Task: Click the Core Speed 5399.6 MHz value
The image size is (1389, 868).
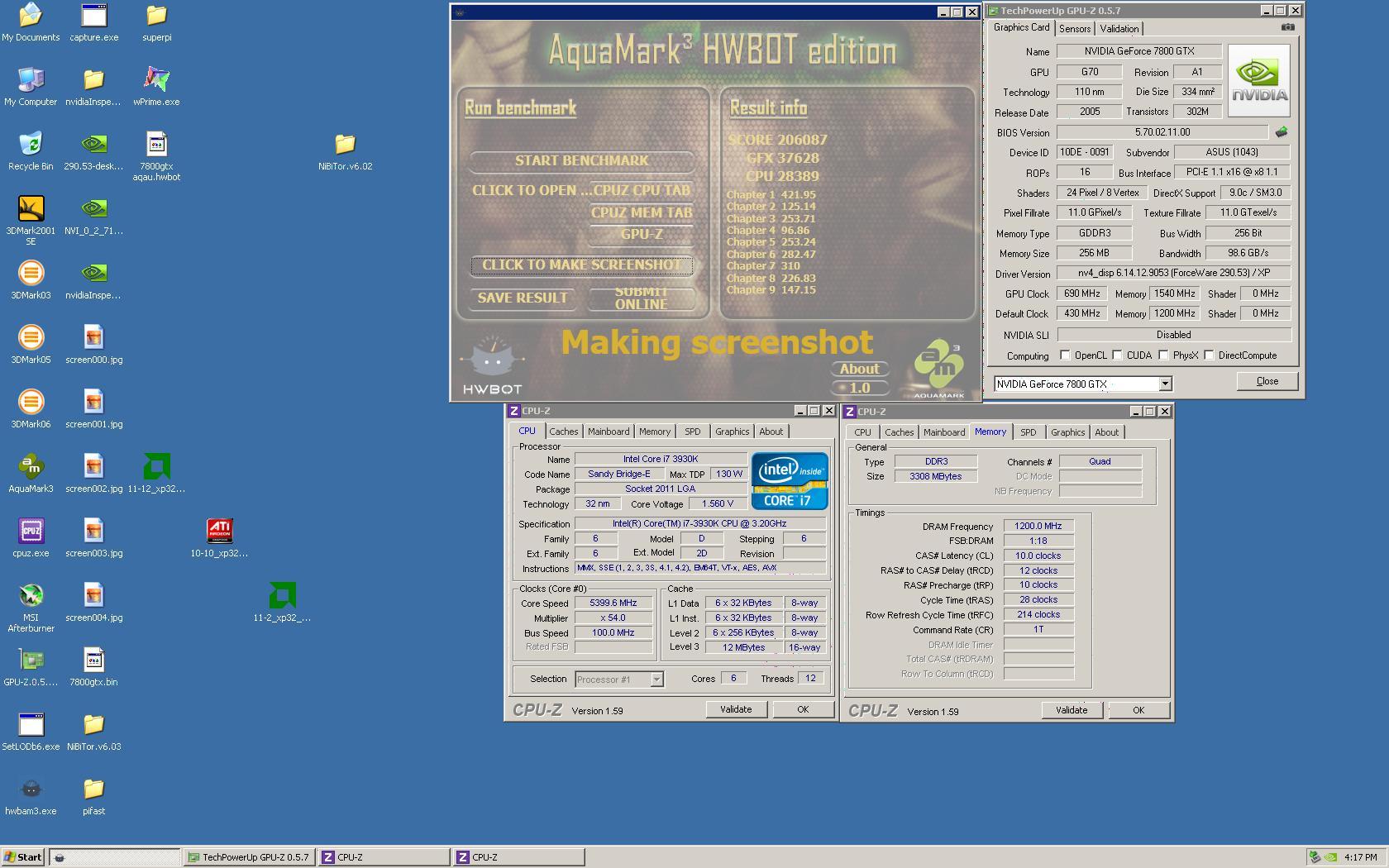Action: [613, 603]
